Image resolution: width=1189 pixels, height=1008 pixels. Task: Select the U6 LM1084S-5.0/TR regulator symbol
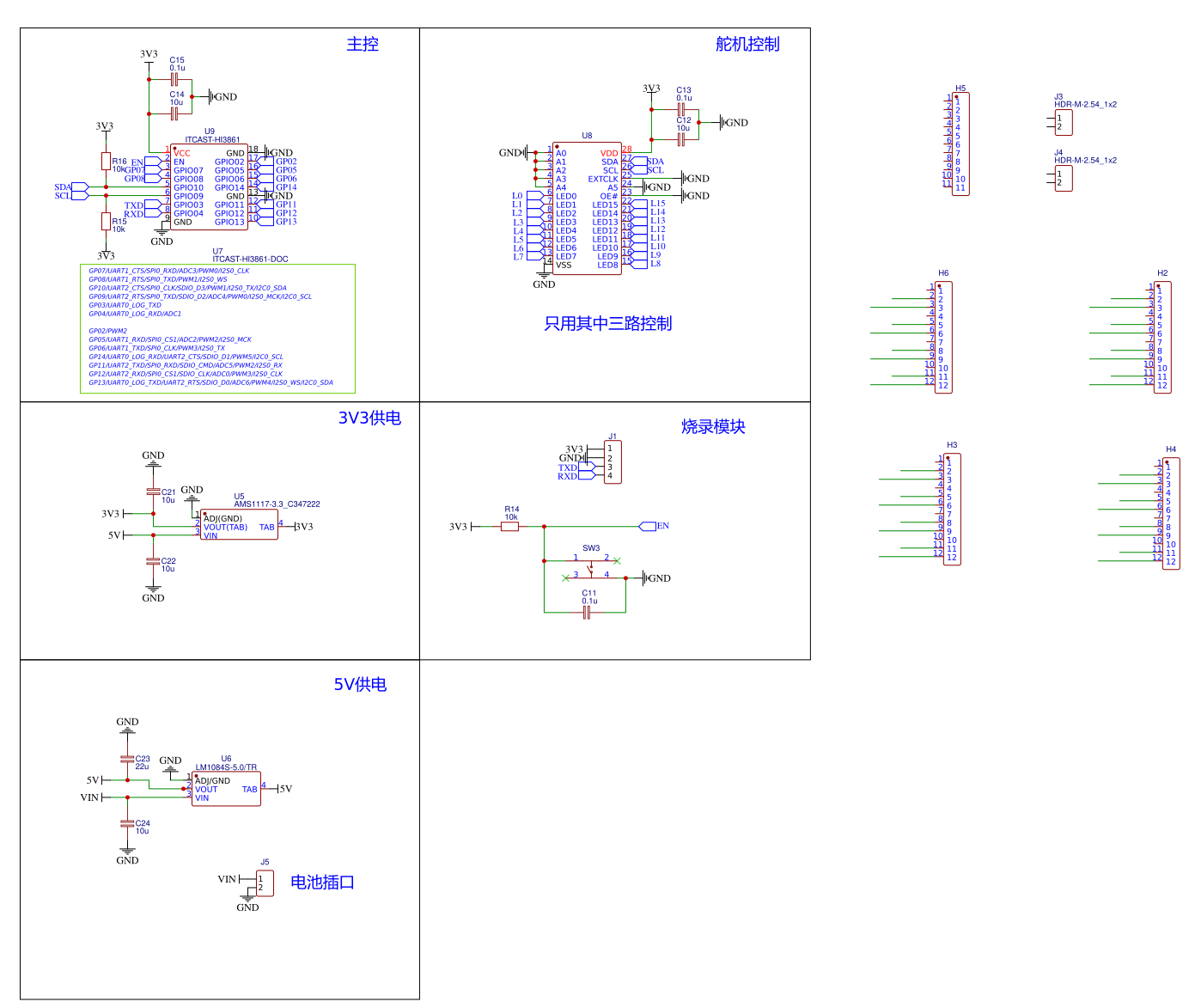tap(226, 788)
